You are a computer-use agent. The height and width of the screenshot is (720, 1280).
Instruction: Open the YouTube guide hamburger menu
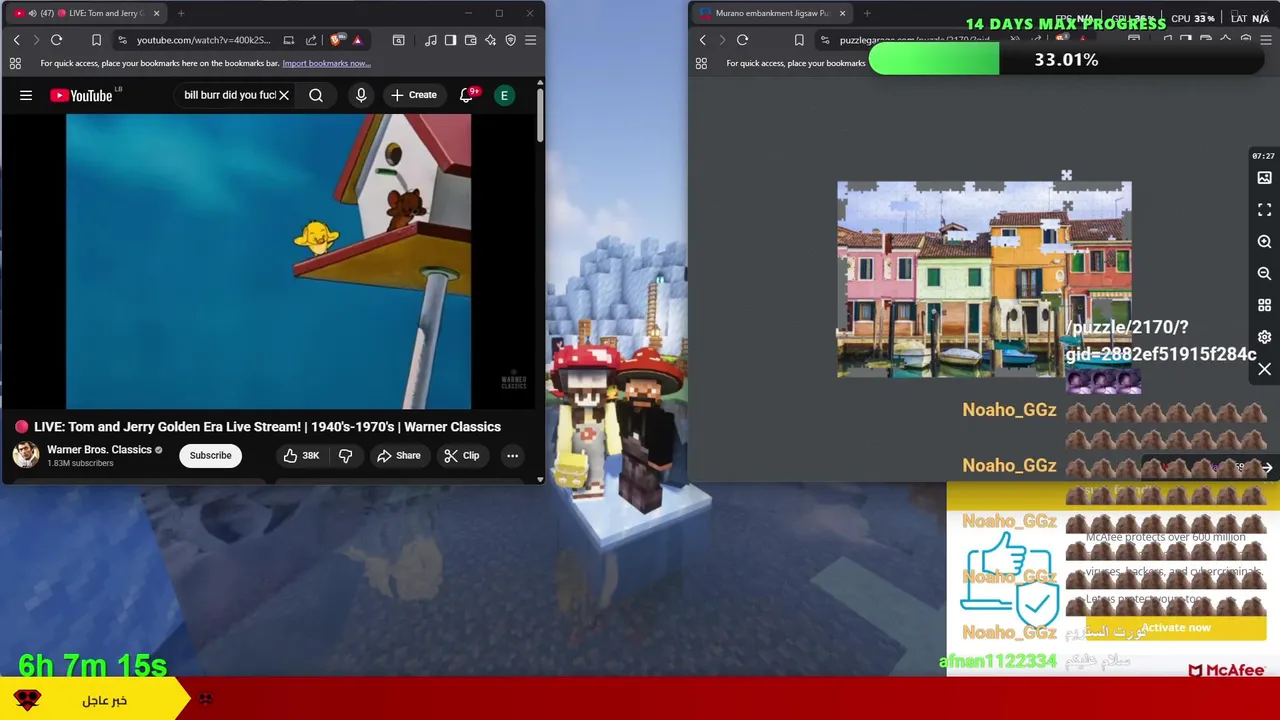[26, 95]
